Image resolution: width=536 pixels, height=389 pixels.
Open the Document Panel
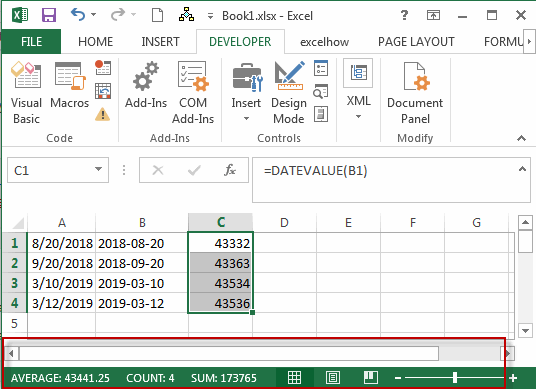[415, 92]
